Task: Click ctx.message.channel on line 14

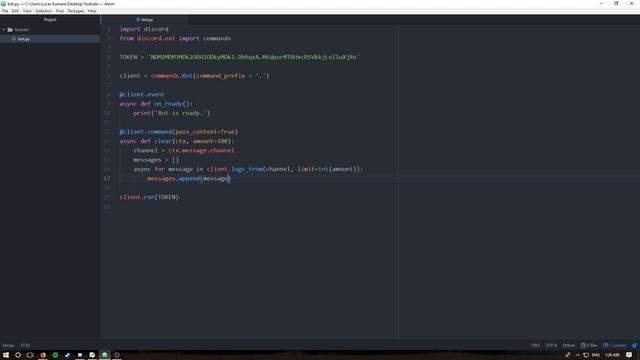Action: tap(201, 151)
